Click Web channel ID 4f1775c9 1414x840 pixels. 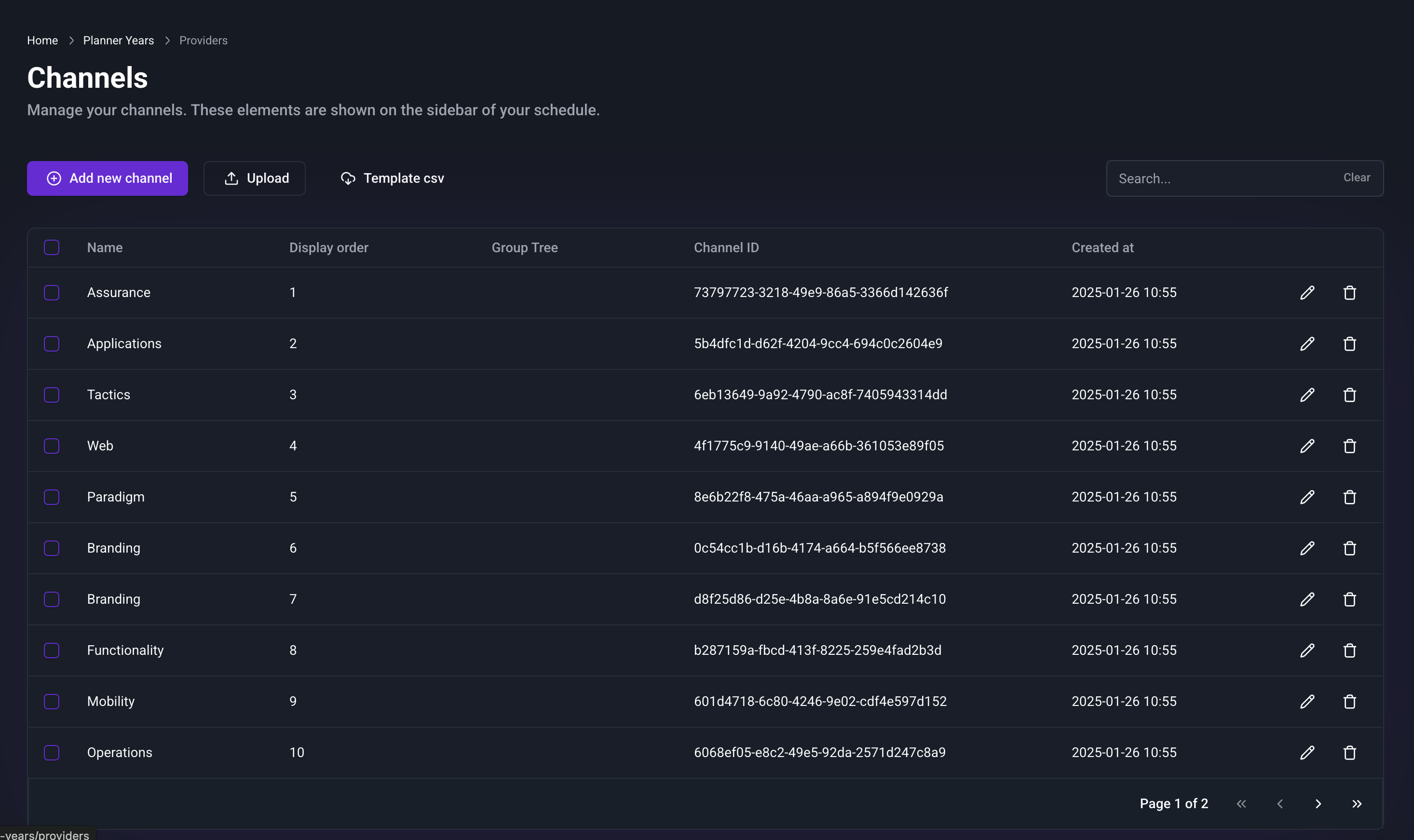tap(818, 446)
